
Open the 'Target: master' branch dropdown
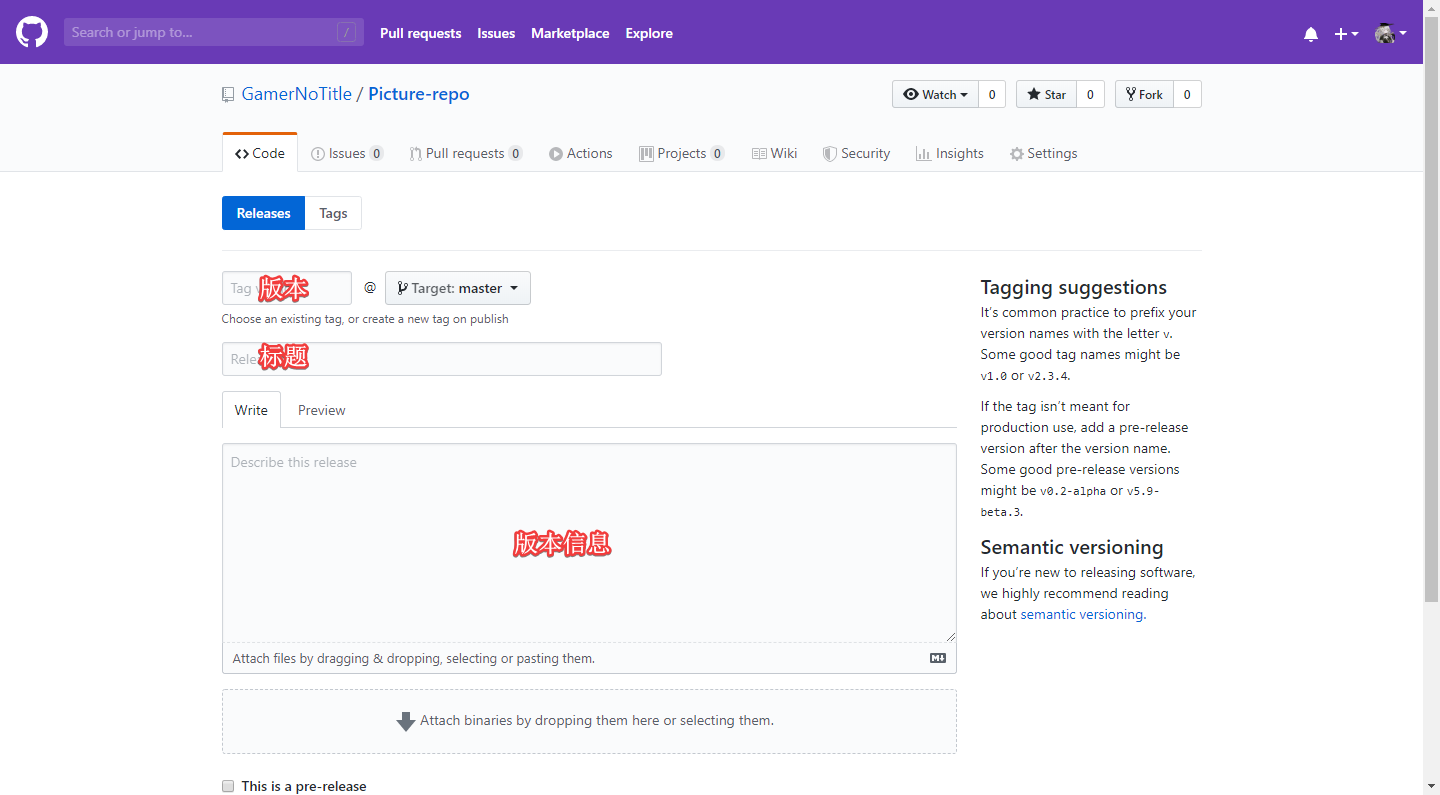(457, 288)
